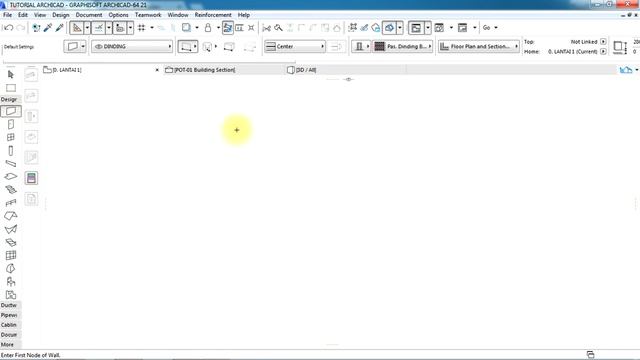
Task: Select the Wall tool in toolbox
Action: (11, 111)
